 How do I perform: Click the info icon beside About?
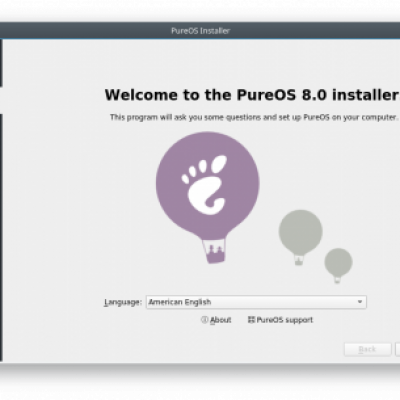point(204,320)
